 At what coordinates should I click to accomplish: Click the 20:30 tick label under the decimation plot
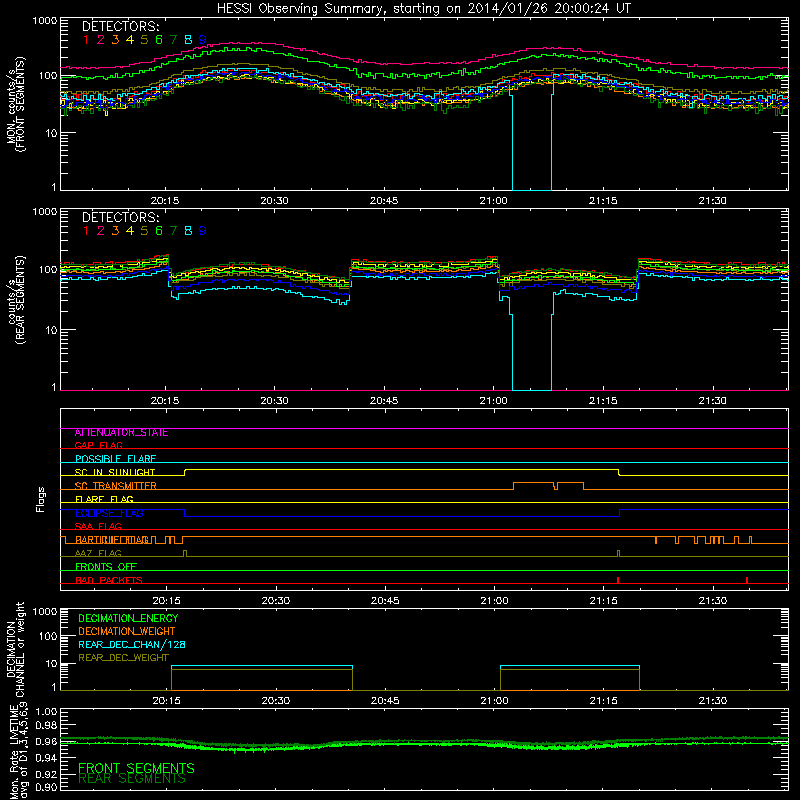(x=276, y=701)
